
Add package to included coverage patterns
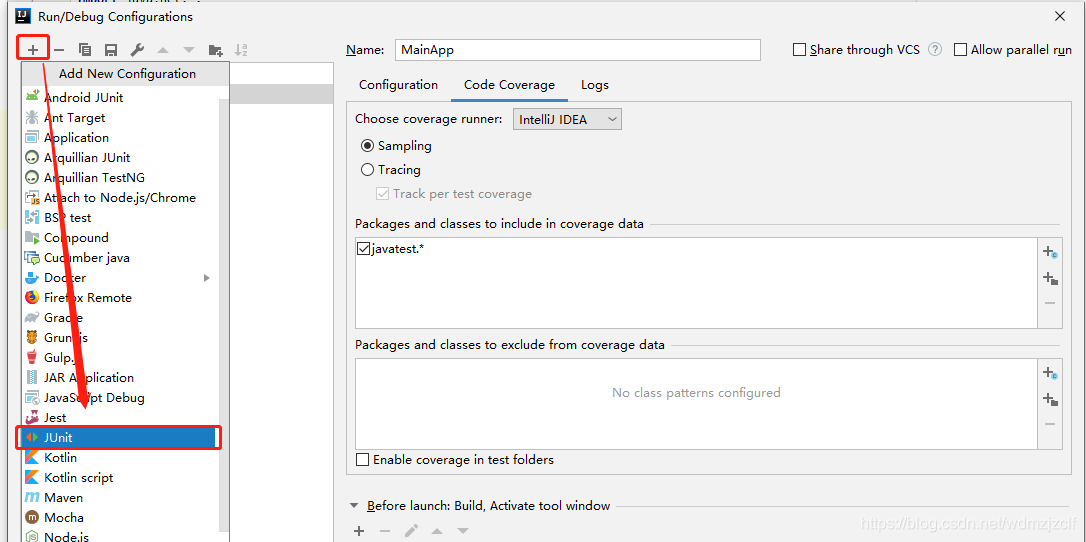click(x=1050, y=278)
